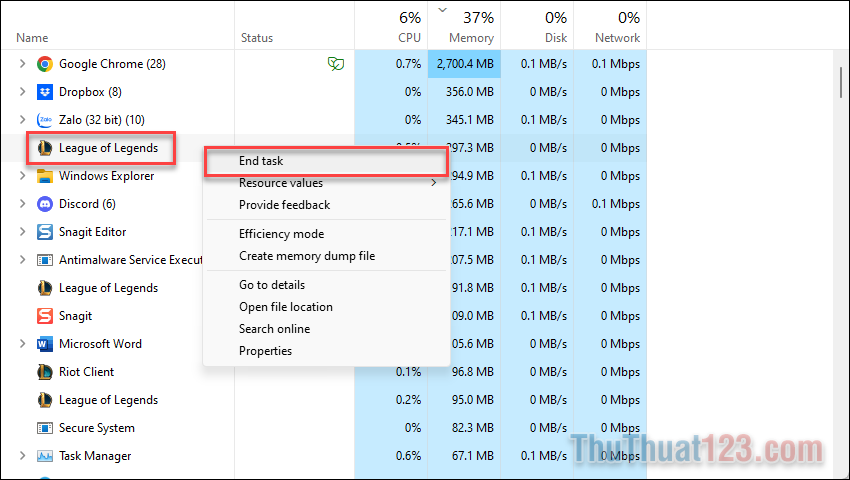Expand the Google Chrome process group
Screen dimensions: 850x480
tap(22, 63)
